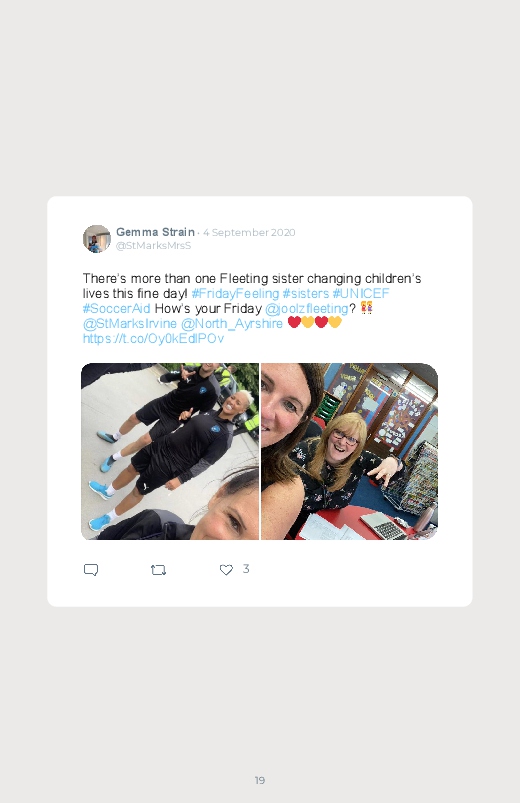Click the first red heart emoji
The width and height of the screenshot is (520, 803).
(294, 323)
